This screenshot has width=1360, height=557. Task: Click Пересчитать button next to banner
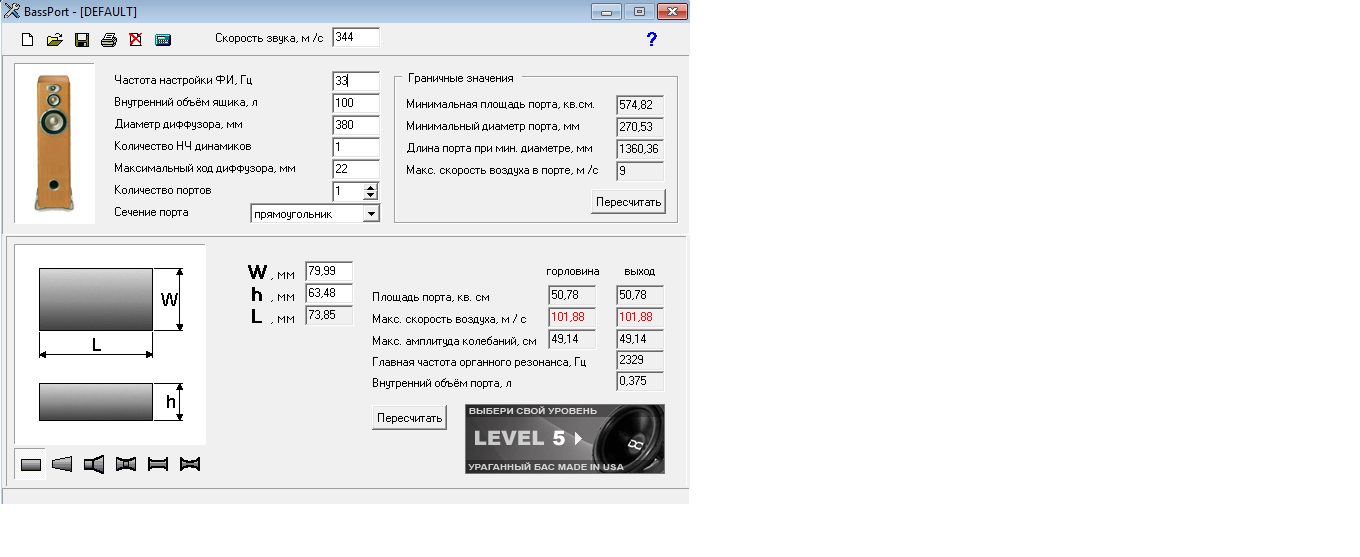click(409, 418)
